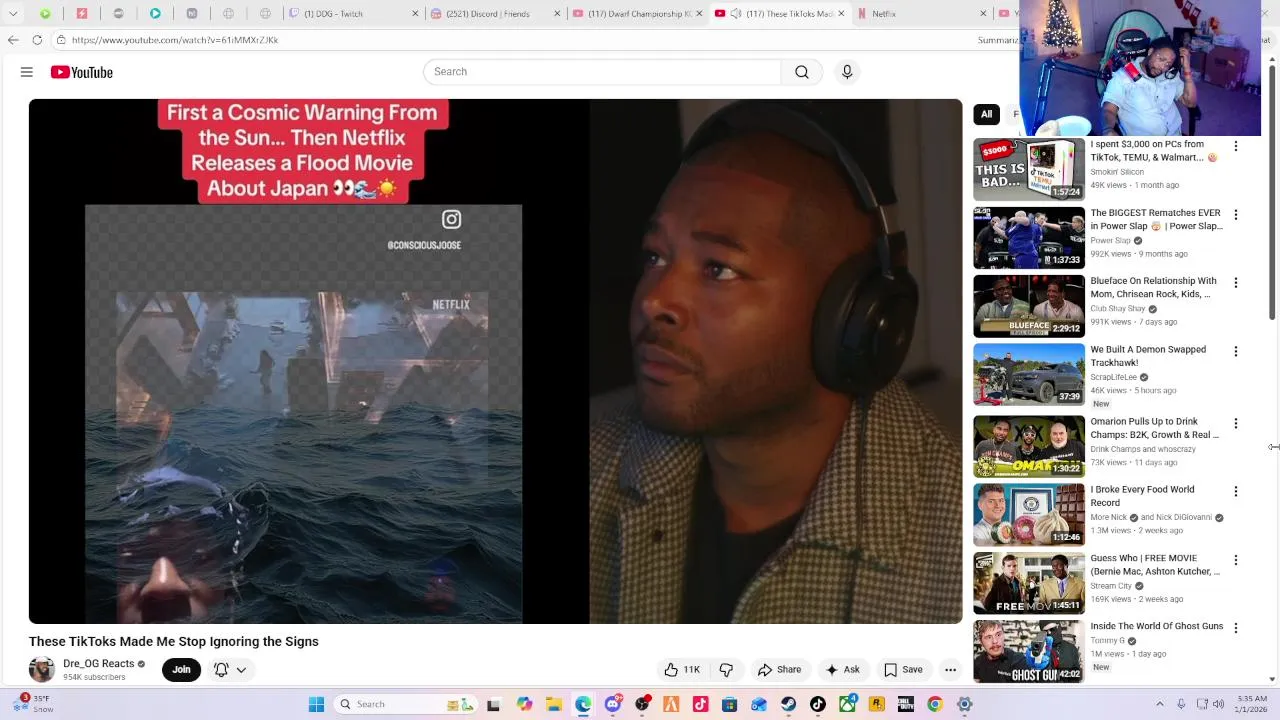This screenshot has width=1280, height=720.
Task: Select the All filter chip
Action: tap(986, 114)
